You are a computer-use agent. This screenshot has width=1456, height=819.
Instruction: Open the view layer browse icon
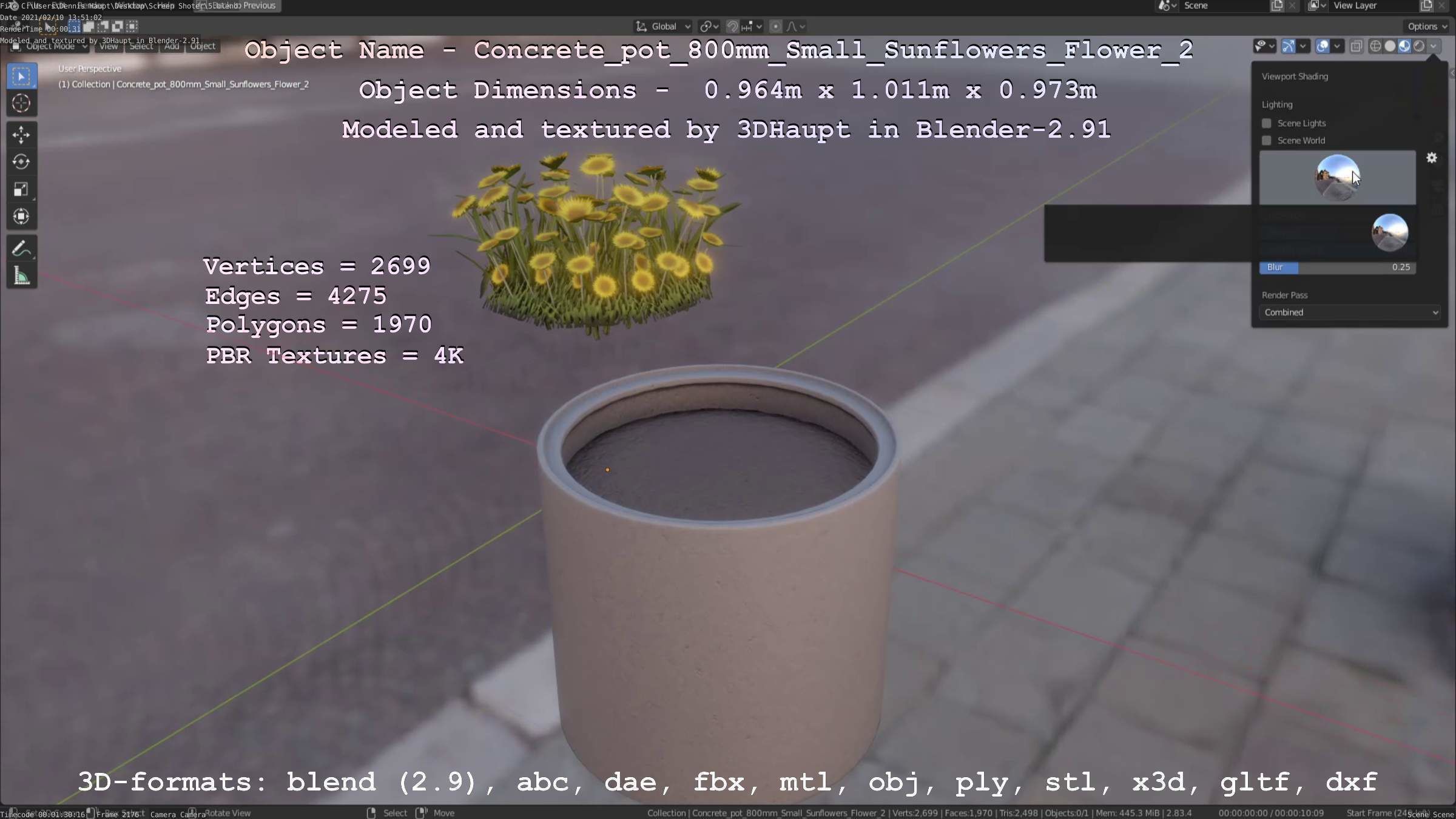click(1316, 5)
